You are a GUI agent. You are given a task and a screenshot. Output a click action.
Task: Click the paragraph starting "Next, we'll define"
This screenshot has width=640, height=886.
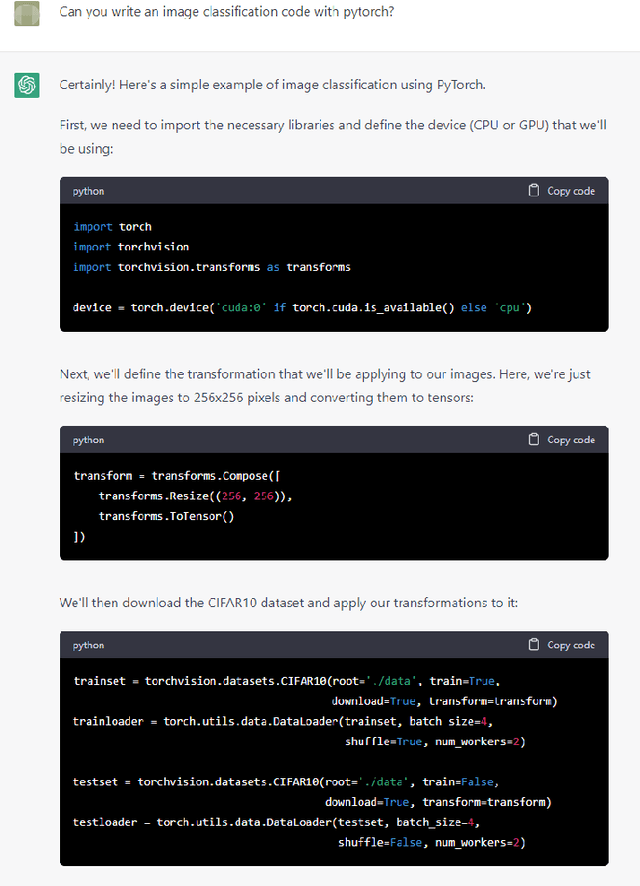tap(325, 384)
